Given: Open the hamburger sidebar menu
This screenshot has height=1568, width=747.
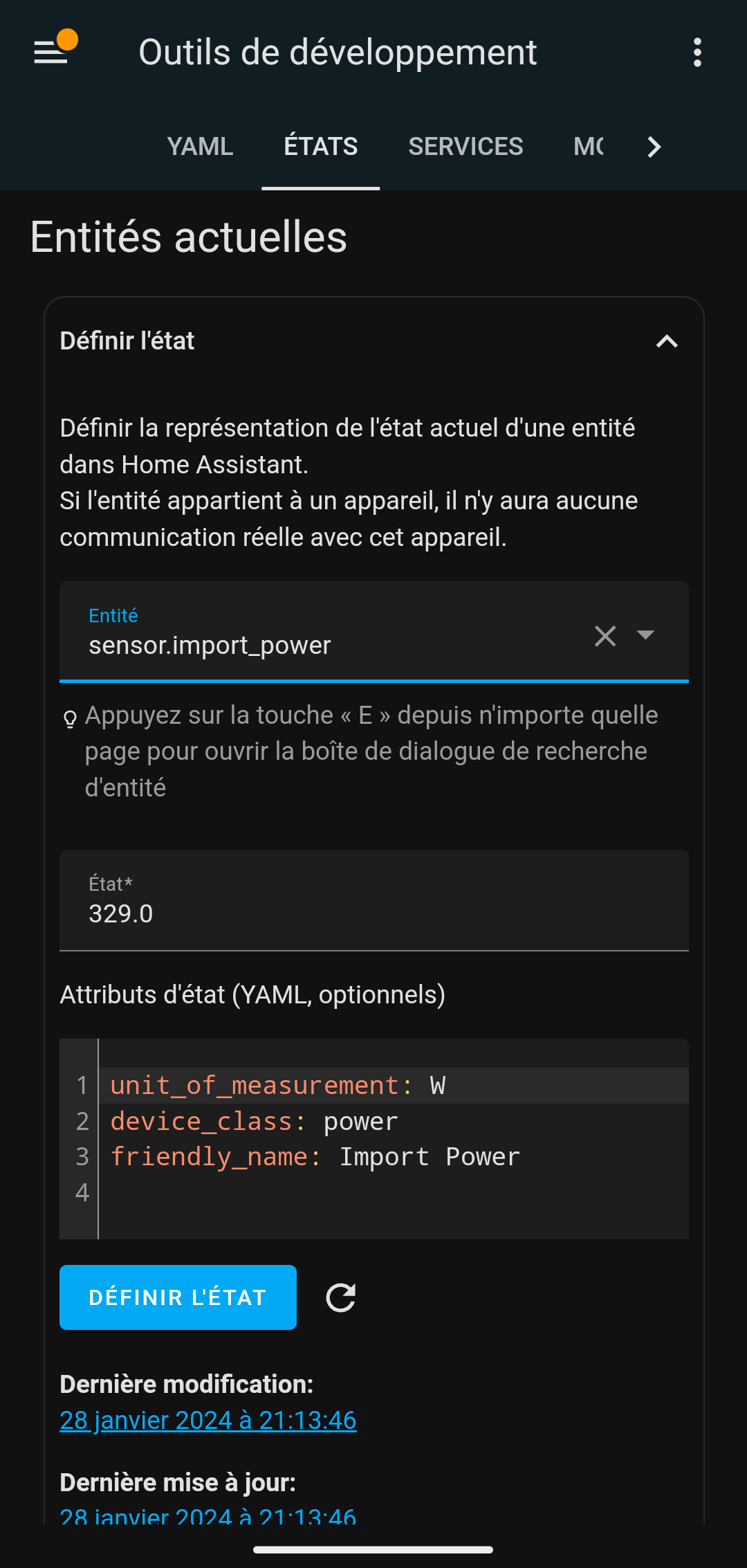Looking at the screenshot, I should tap(51, 53).
